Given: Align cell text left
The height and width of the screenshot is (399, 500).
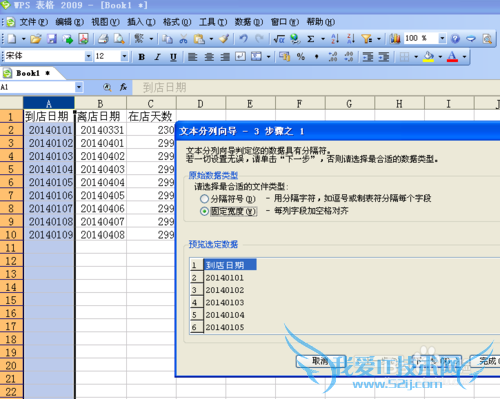Looking at the screenshot, I should pyautogui.click(x=193, y=57).
